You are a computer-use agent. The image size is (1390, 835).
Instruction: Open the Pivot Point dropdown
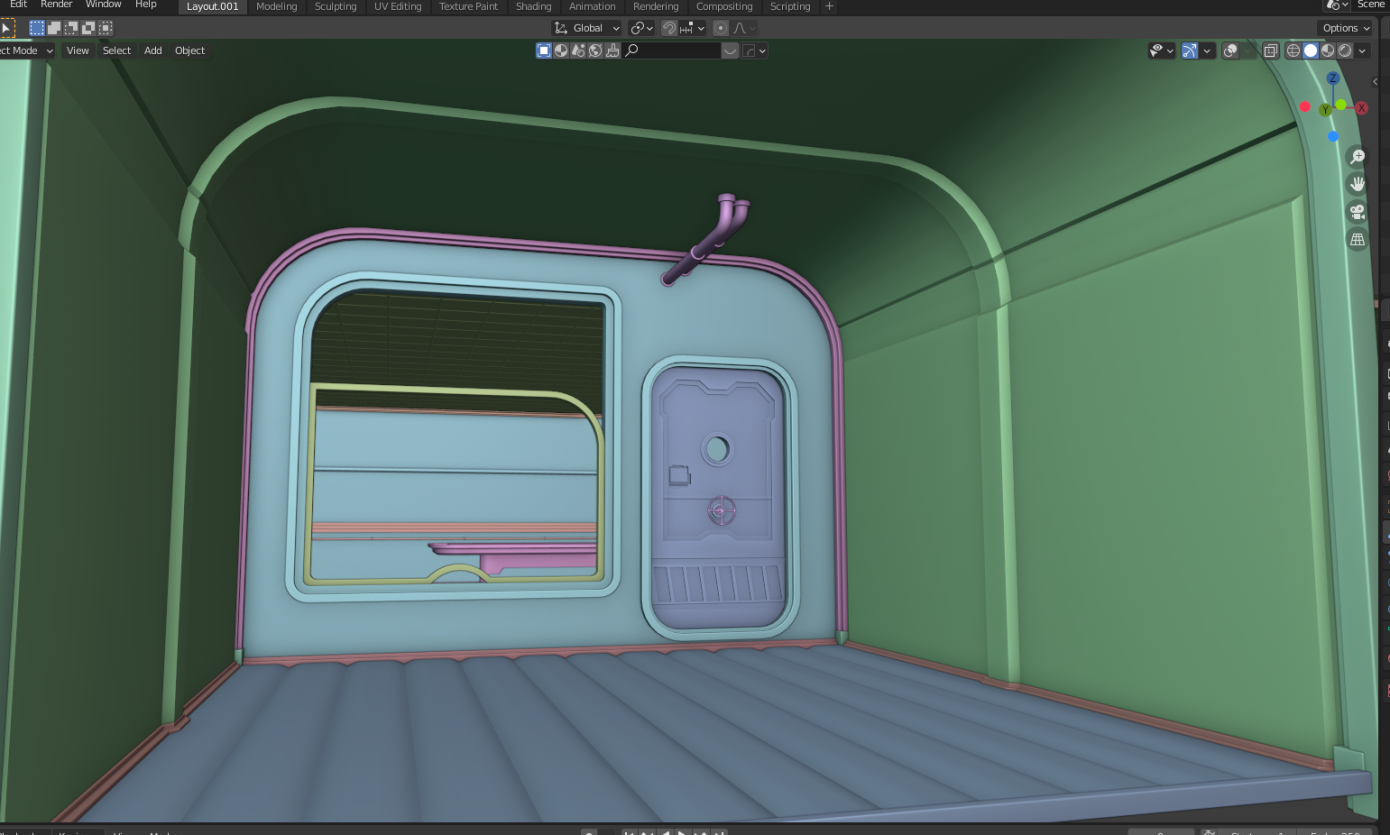(642, 28)
